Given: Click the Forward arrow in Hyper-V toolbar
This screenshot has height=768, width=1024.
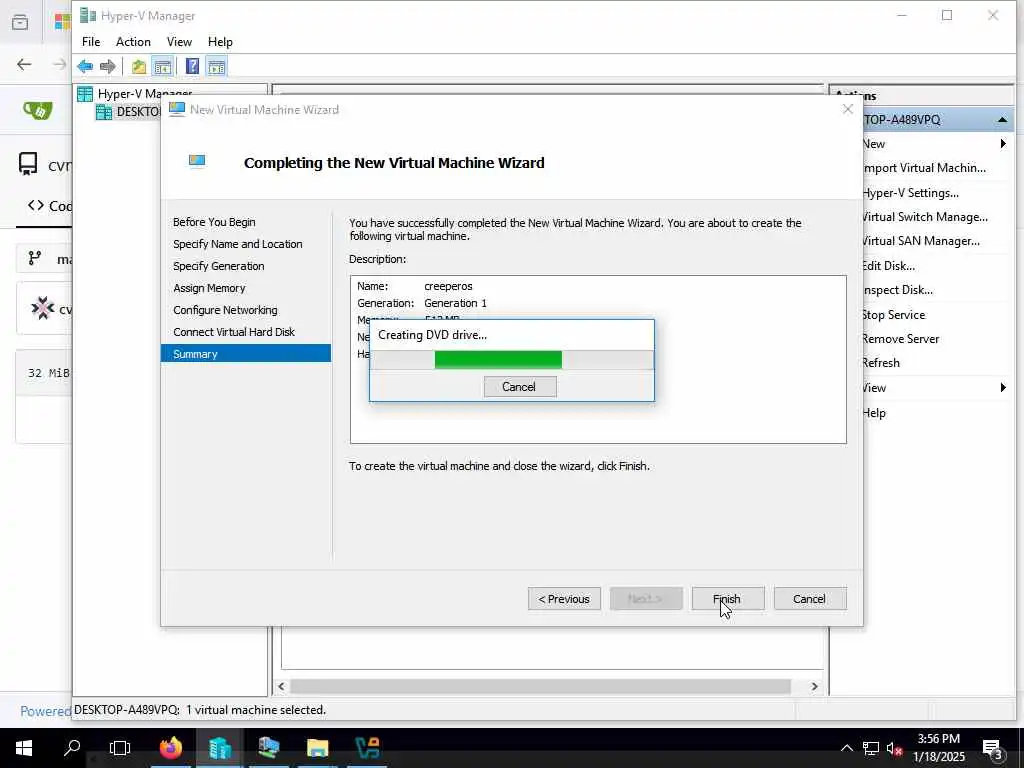Looking at the screenshot, I should click(108, 66).
